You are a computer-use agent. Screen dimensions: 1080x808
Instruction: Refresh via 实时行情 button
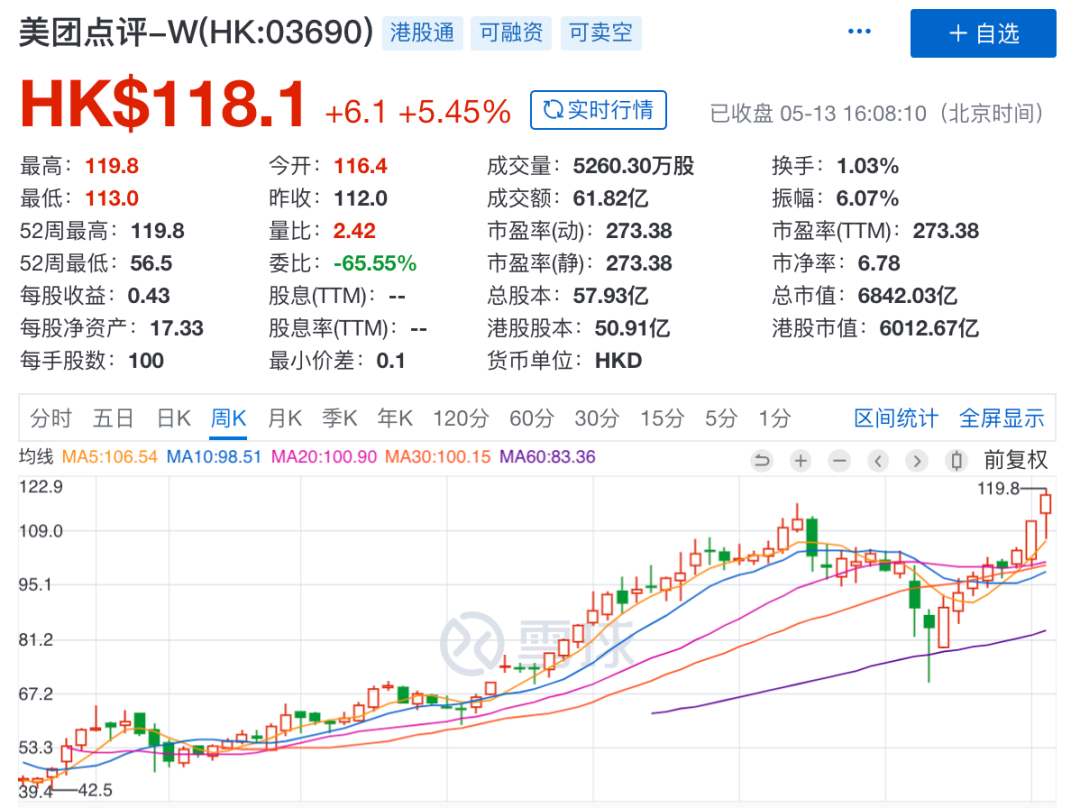598,110
